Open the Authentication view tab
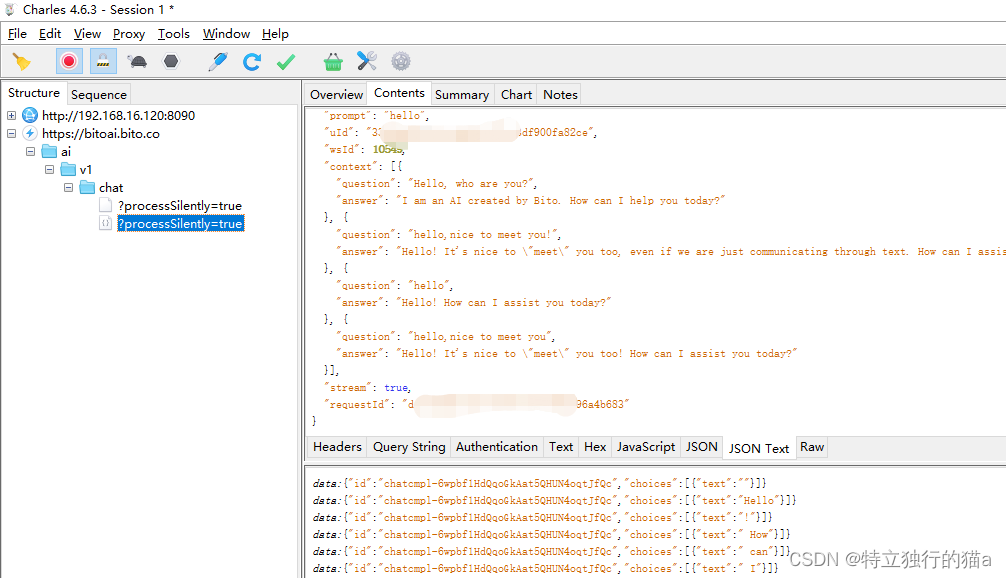Image resolution: width=1006 pixels, height=578 pixels. tap(497, 447)
